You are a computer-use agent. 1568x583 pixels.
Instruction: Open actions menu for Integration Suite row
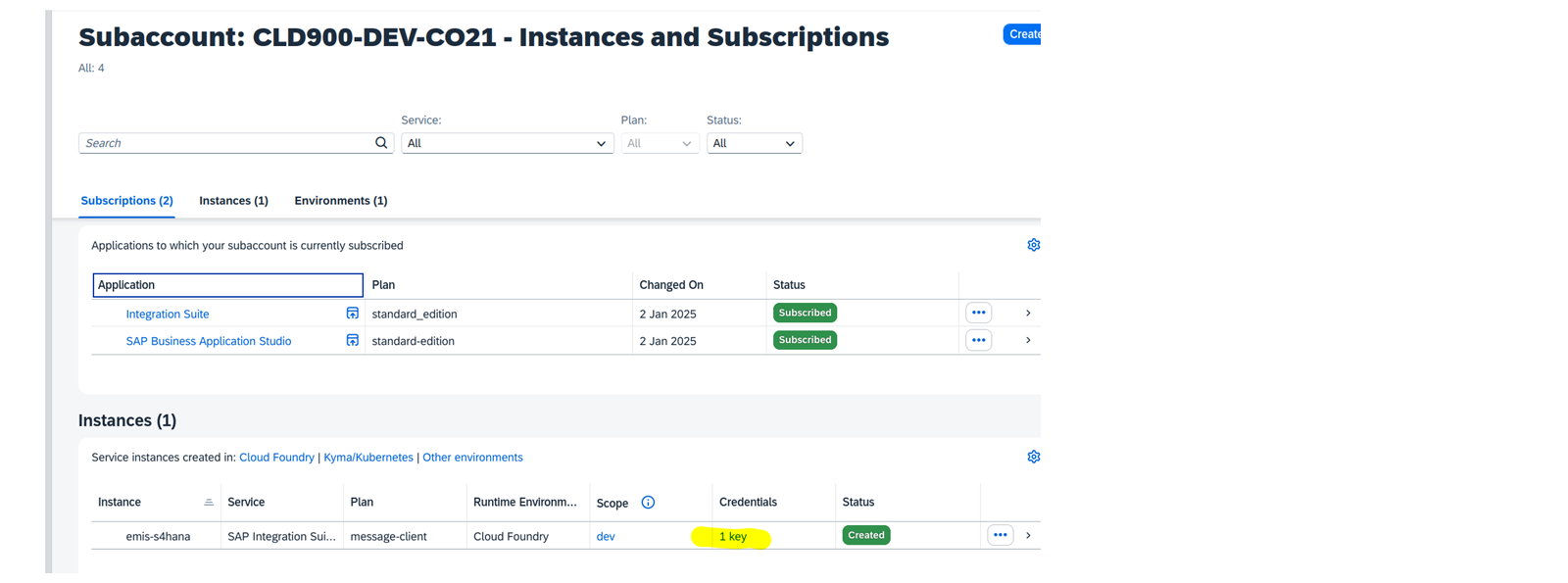pos(978,313)
